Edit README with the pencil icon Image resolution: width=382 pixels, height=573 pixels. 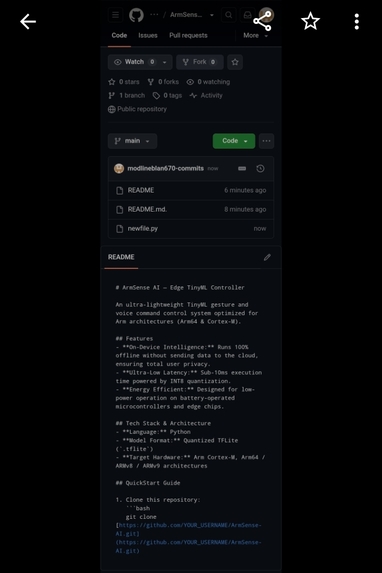point(267,257)
